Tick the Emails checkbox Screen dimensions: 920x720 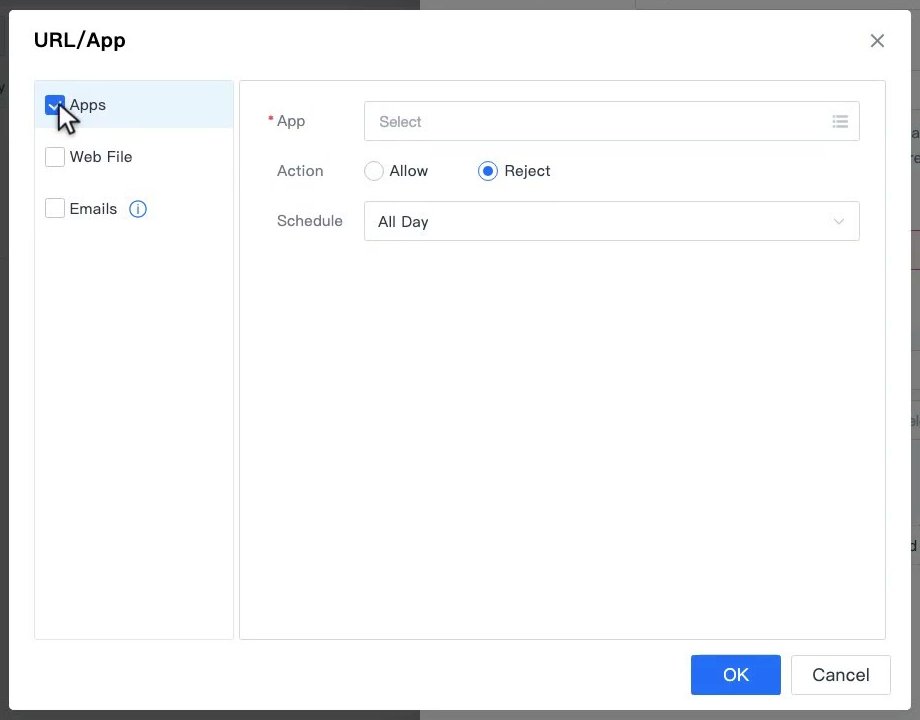click(x=55, y=208)
